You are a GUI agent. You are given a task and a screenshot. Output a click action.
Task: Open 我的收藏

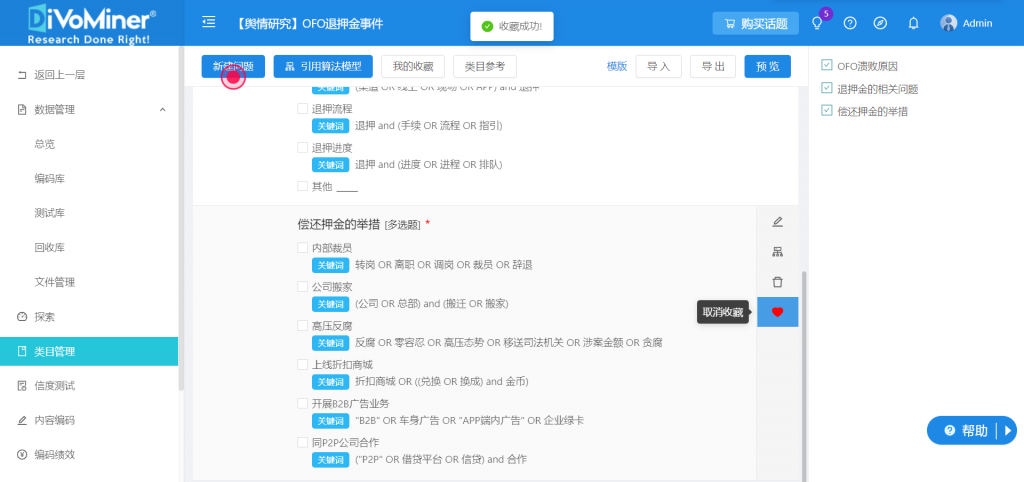[x=413, y=66]
